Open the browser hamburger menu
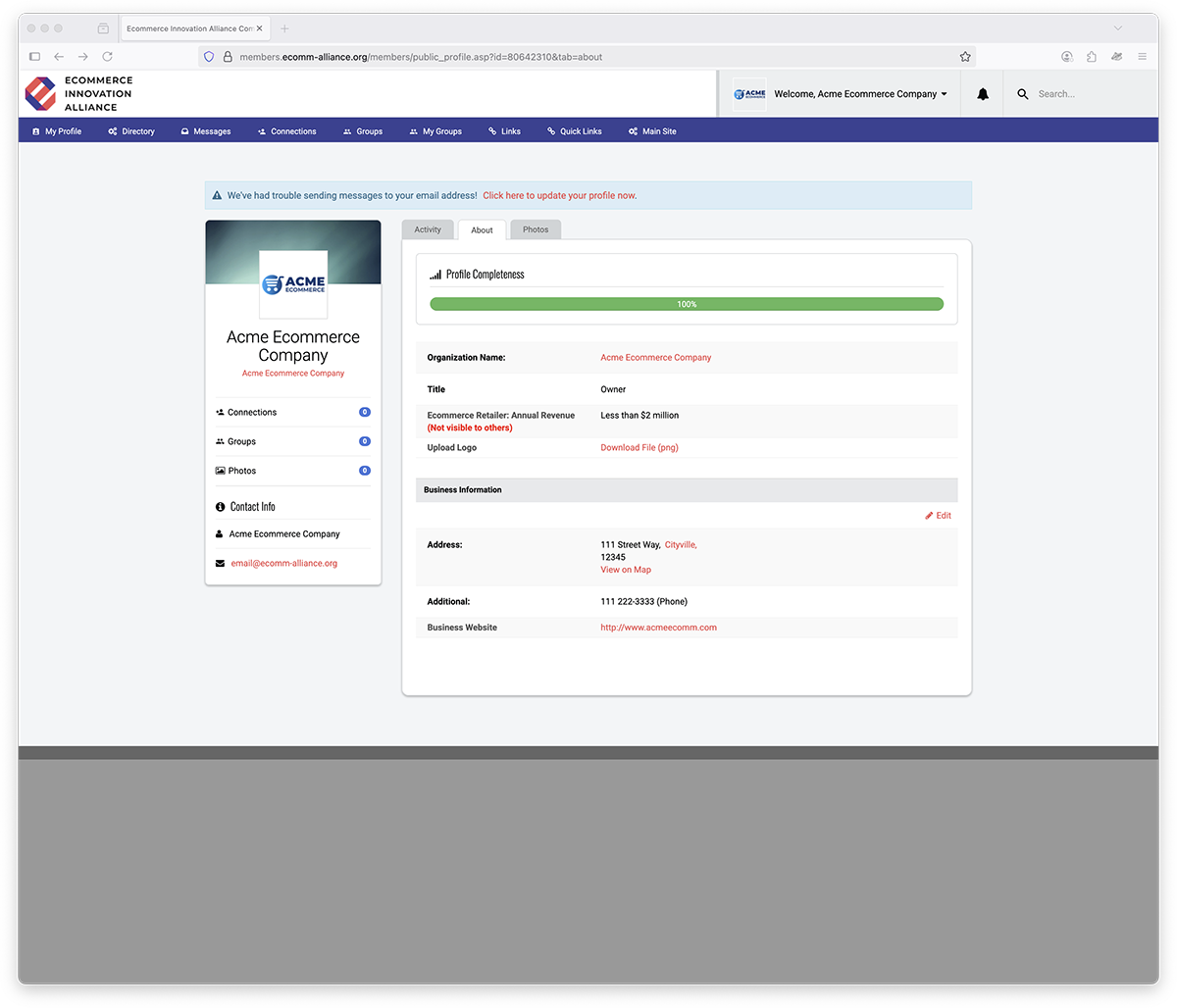This screenshot has height=1008, width=1177. pyautogui.click(x=1143, y=57)
